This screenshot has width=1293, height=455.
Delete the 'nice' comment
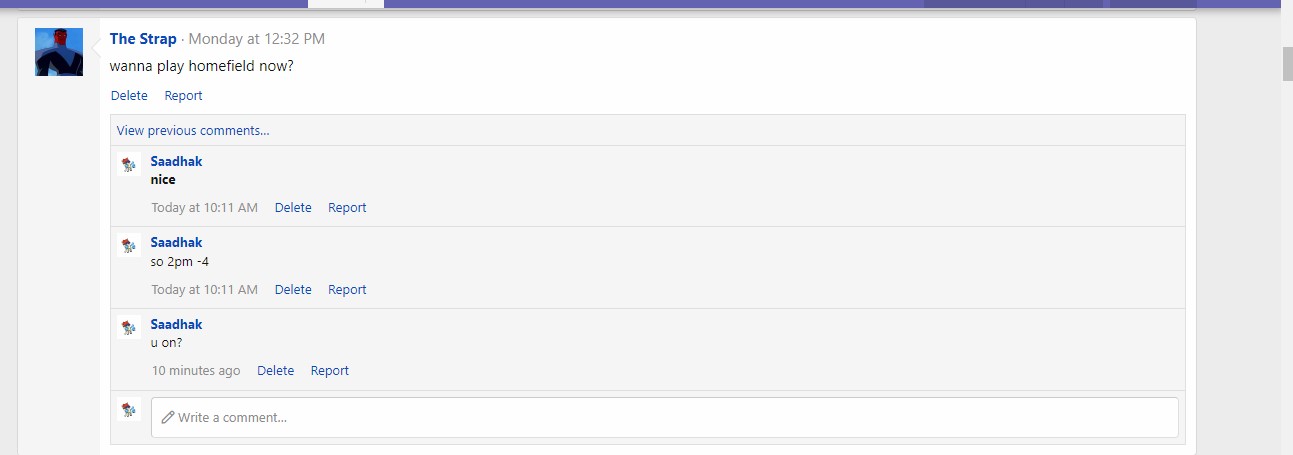click(x=293, y=208)
